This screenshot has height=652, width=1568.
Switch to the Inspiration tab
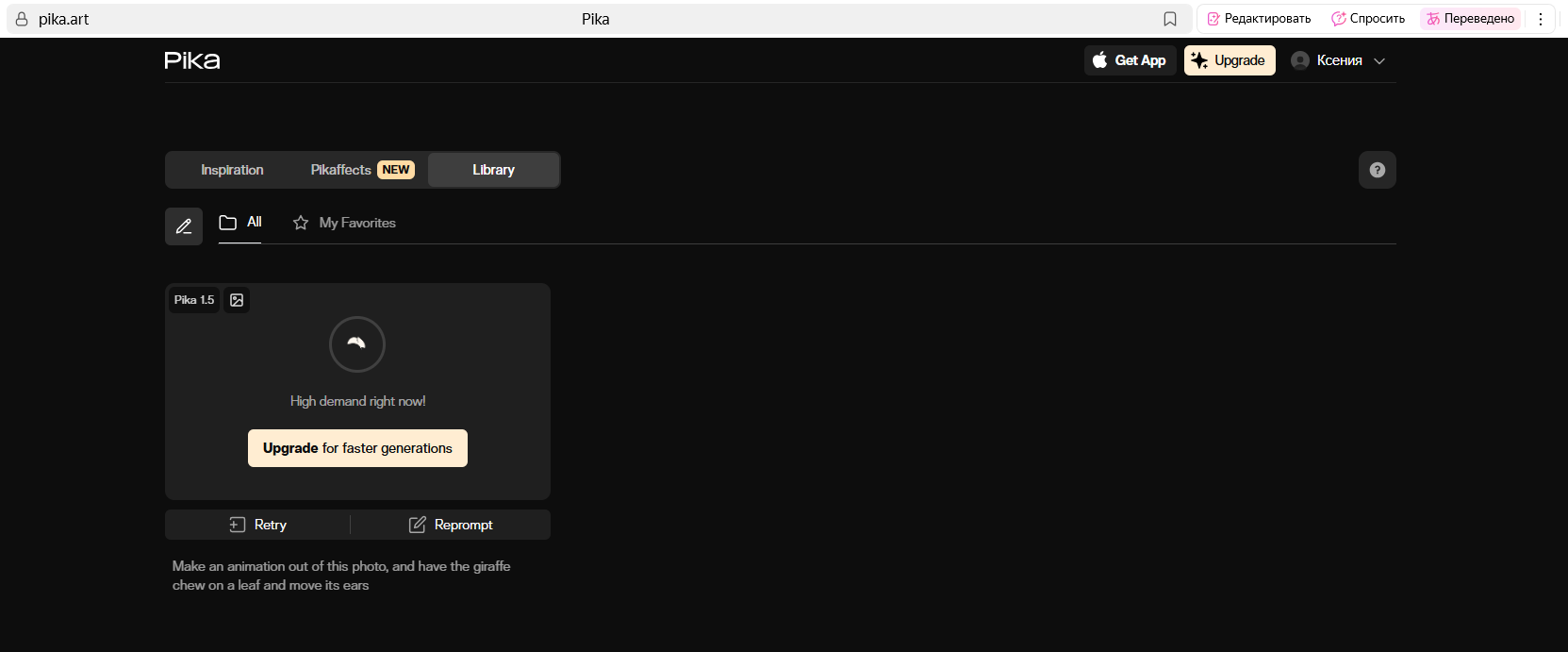click(x=232, y=170)
